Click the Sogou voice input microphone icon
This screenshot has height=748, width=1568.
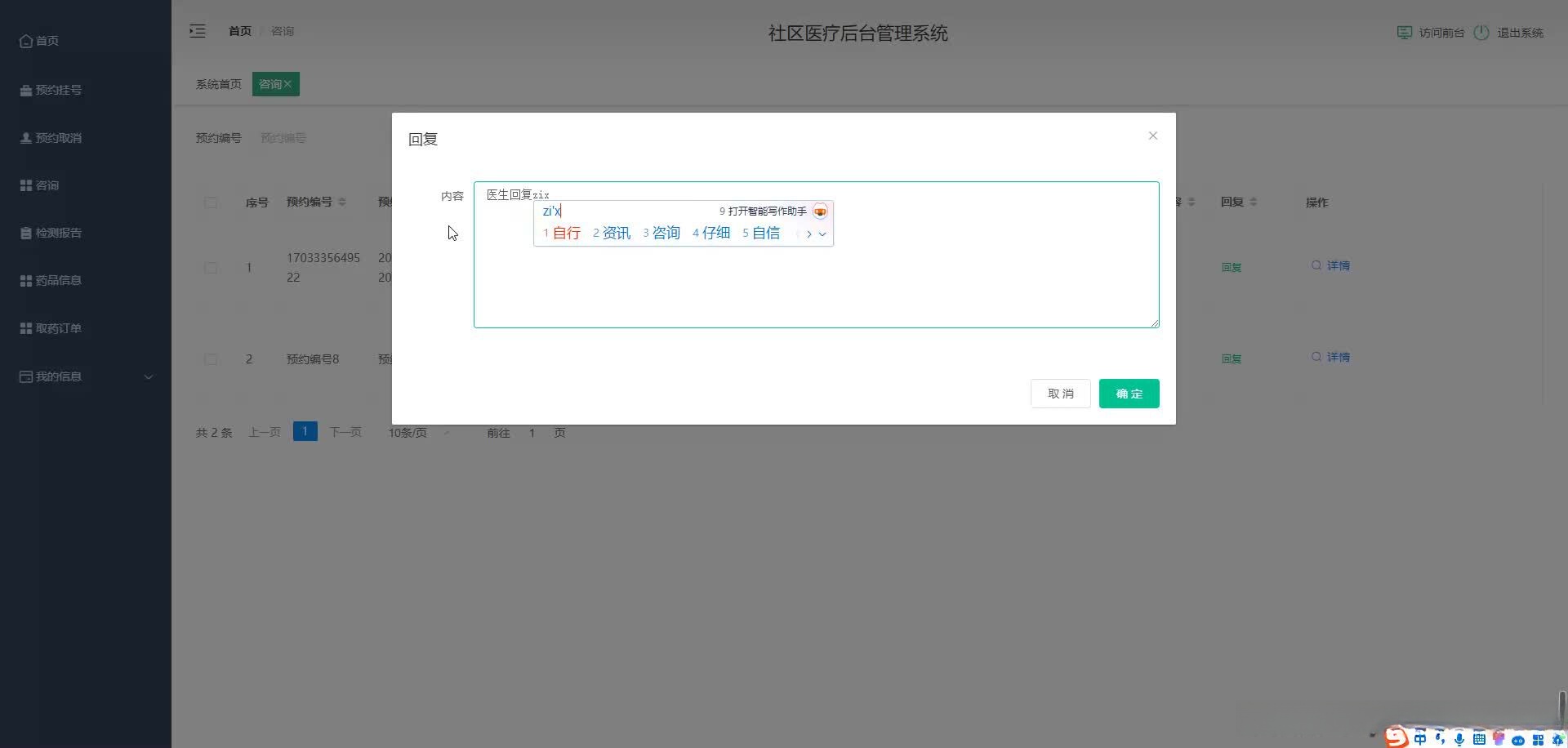pos(1459,738)
